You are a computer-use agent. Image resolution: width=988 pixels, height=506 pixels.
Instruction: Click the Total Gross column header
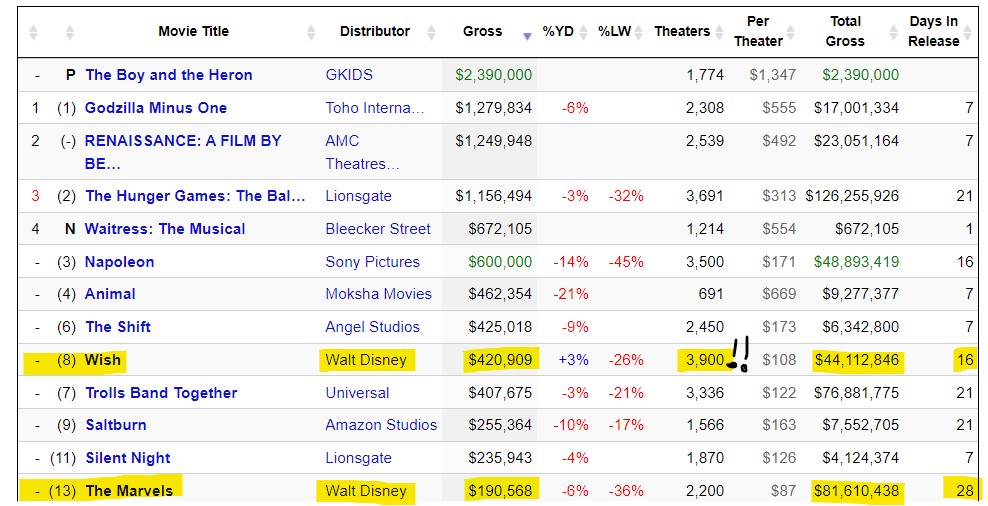pyautogui.click(x=845, y=32)
